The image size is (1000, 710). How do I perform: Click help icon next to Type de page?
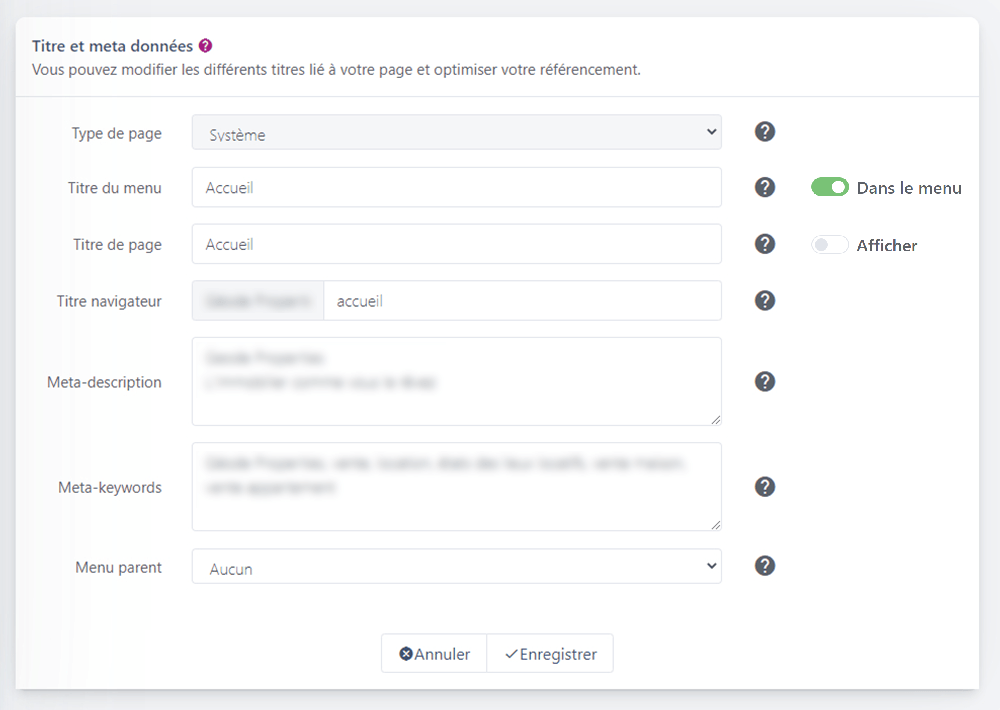click(765, 132)
